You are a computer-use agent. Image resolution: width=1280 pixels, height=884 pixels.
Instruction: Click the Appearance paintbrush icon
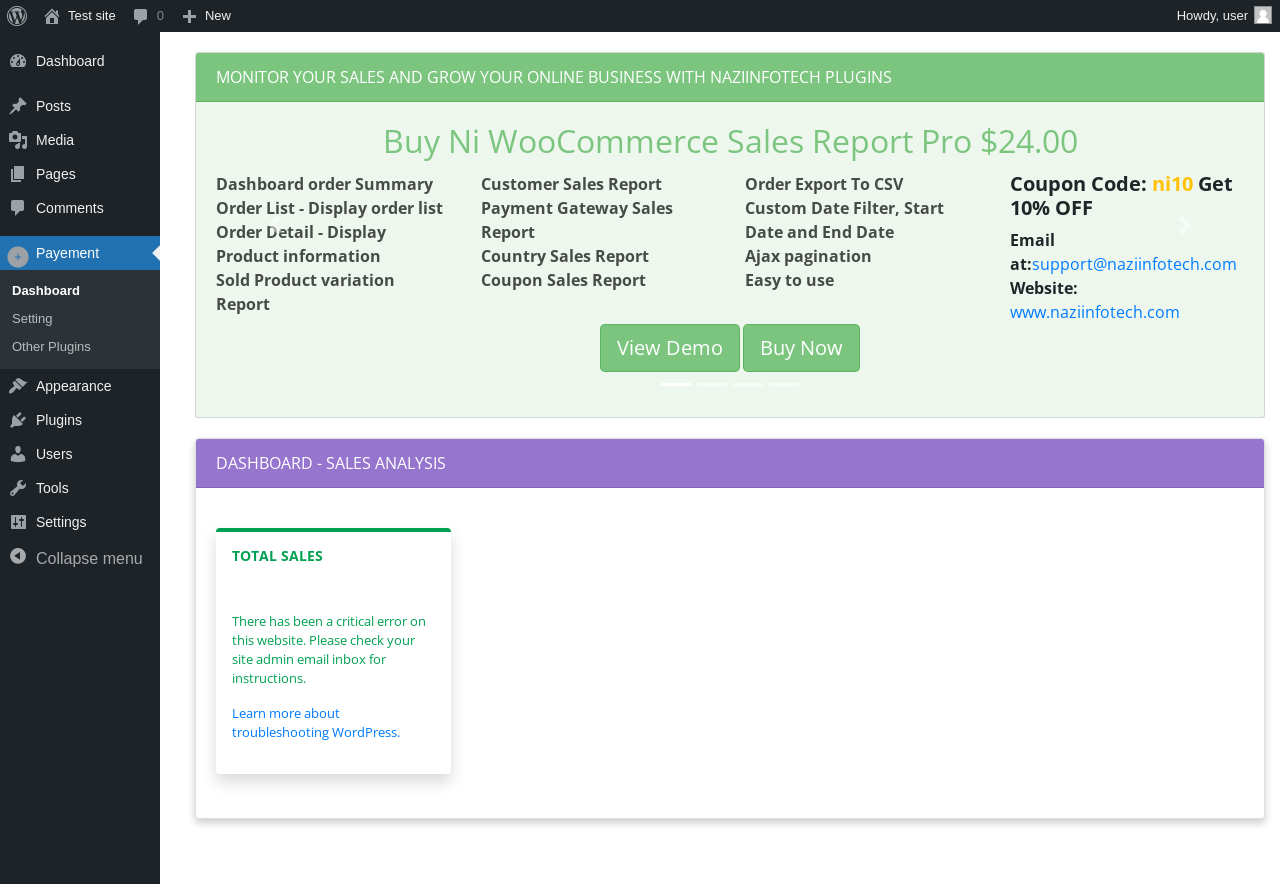18,386
